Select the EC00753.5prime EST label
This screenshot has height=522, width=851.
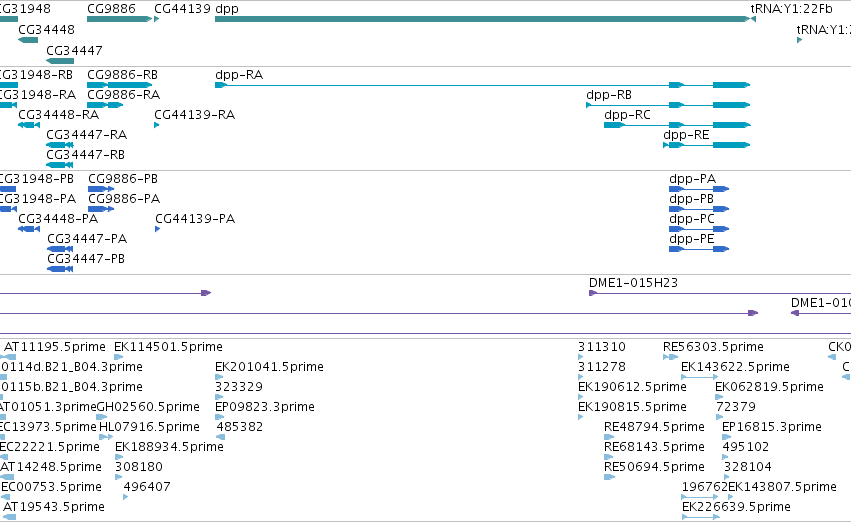(x=52, y=487)
